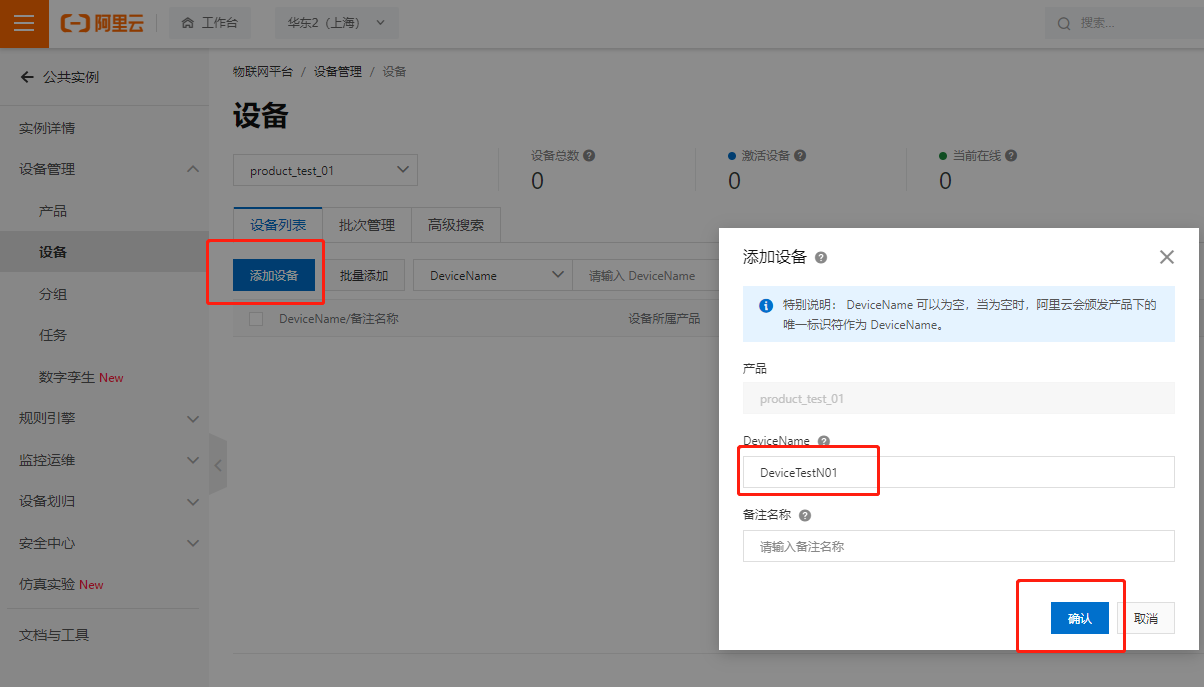Open 任务 in the sidebar
Screen dimensions: 1204x687
pyautogui.click(x=53, y=335)
